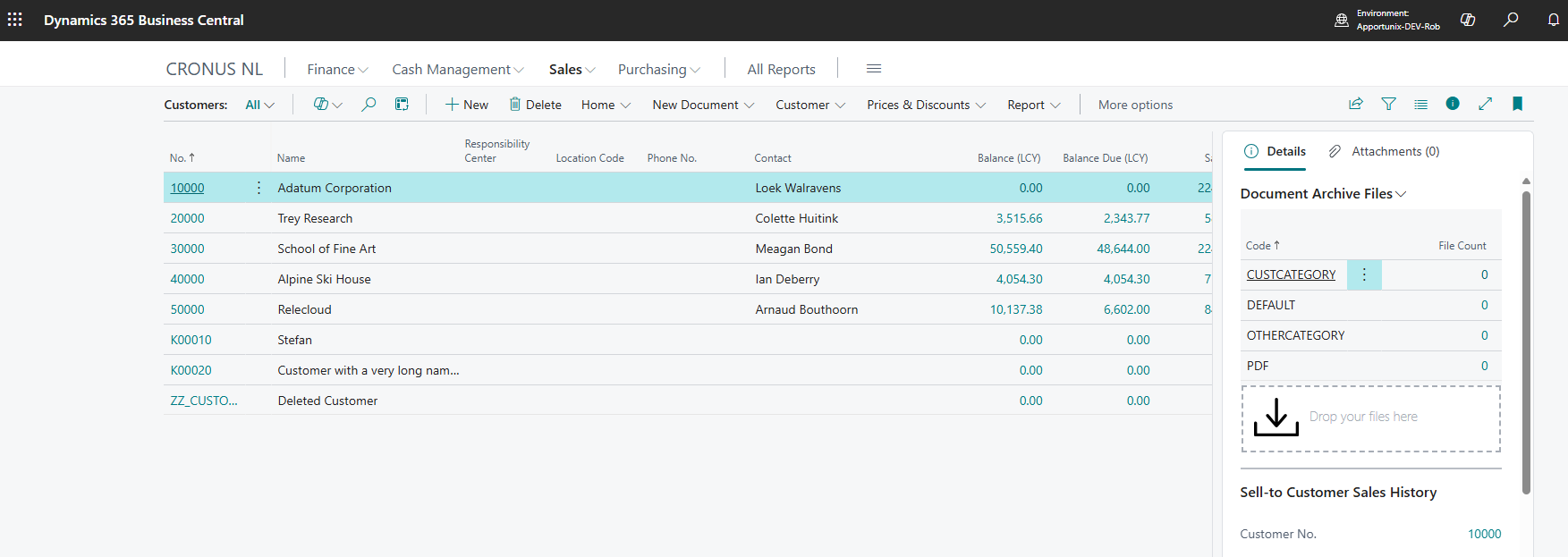Image resolution: width=1568 pixels, height=557 pixels.
Task: Open the hamburger navigation menu
Action: pyautogui.click(x=874, y=69)
